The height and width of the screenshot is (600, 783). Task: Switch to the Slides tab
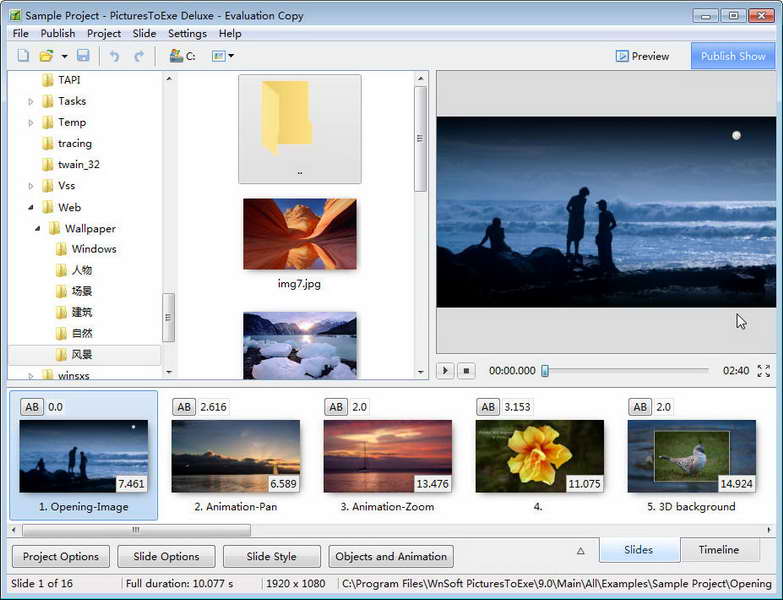639,550
